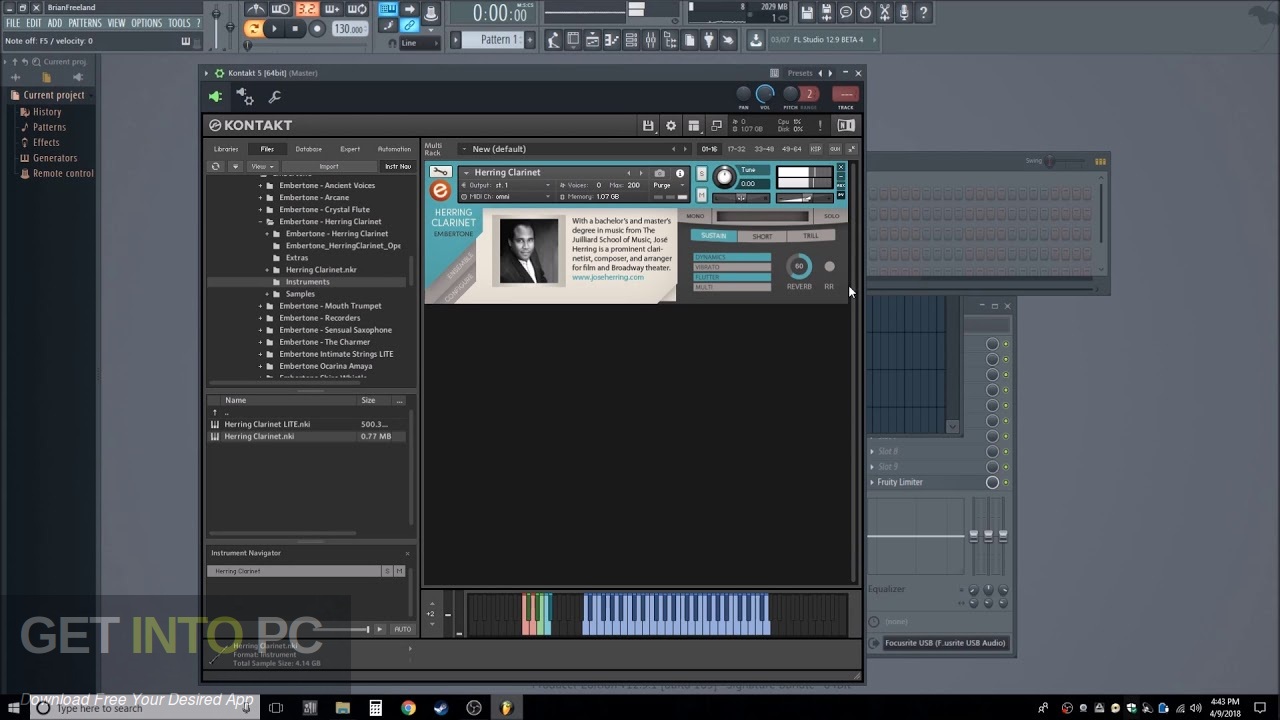Open Kontakt wrapper detailed settings gear-plug icon
The height and width of the screenshot is (720, 1280).
245,96
